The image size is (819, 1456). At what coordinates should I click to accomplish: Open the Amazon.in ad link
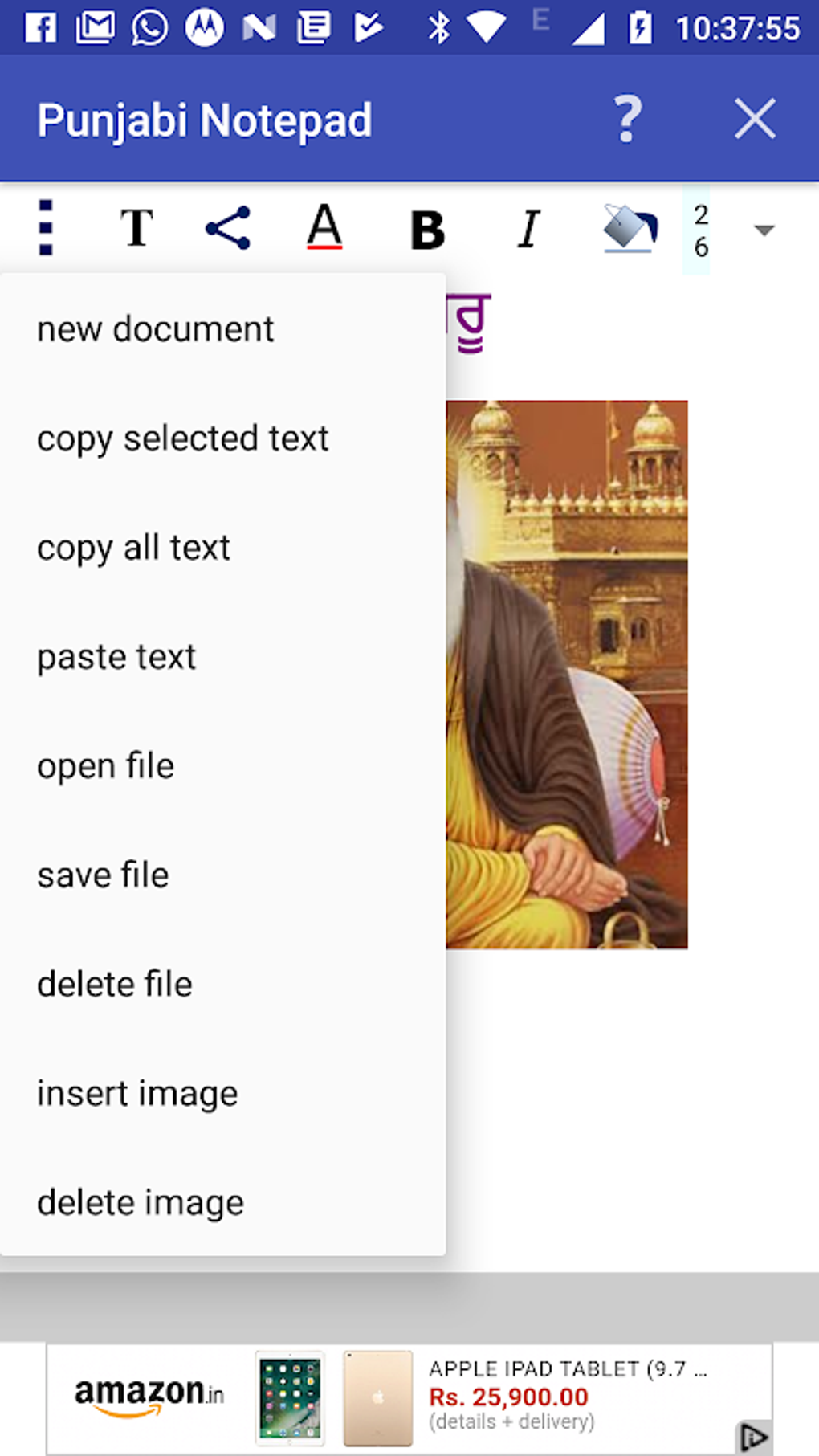pos(150,1395)
